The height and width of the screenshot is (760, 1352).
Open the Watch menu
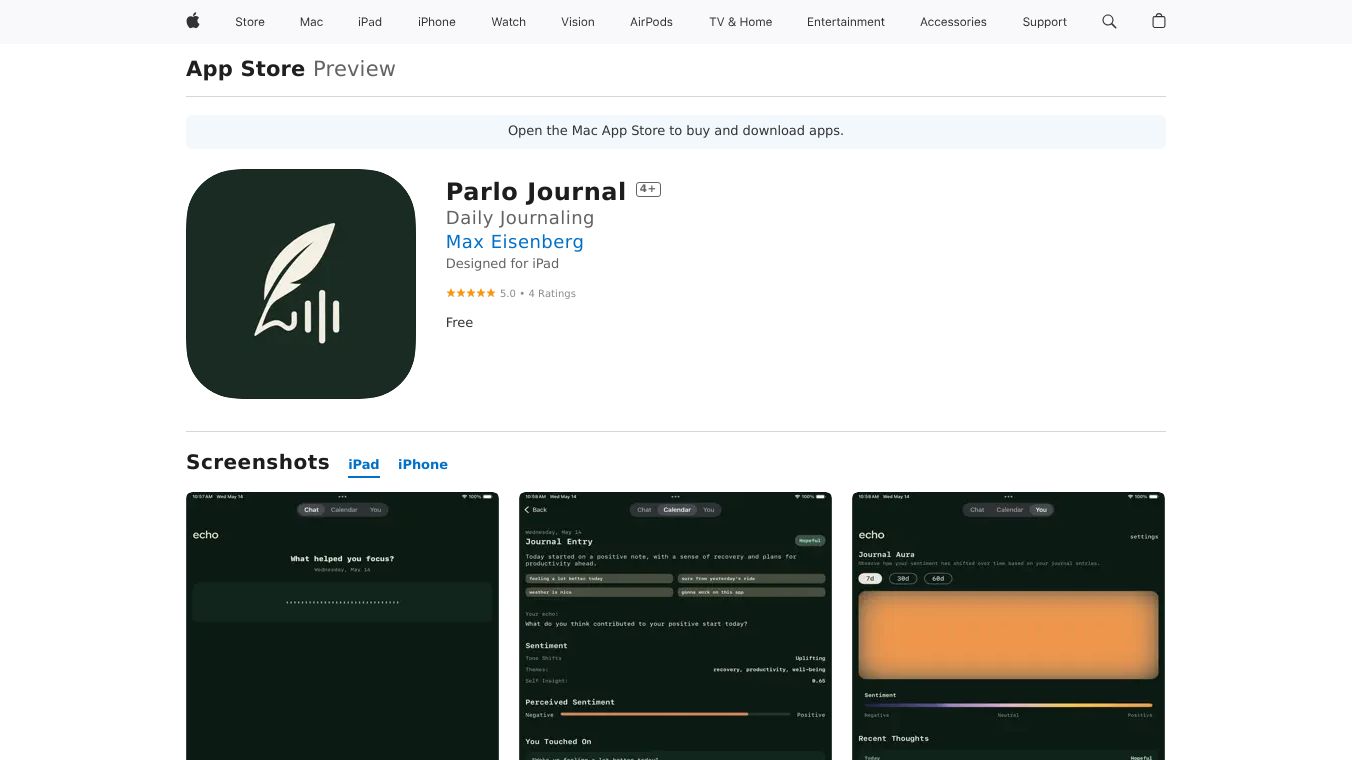(509, 22)
